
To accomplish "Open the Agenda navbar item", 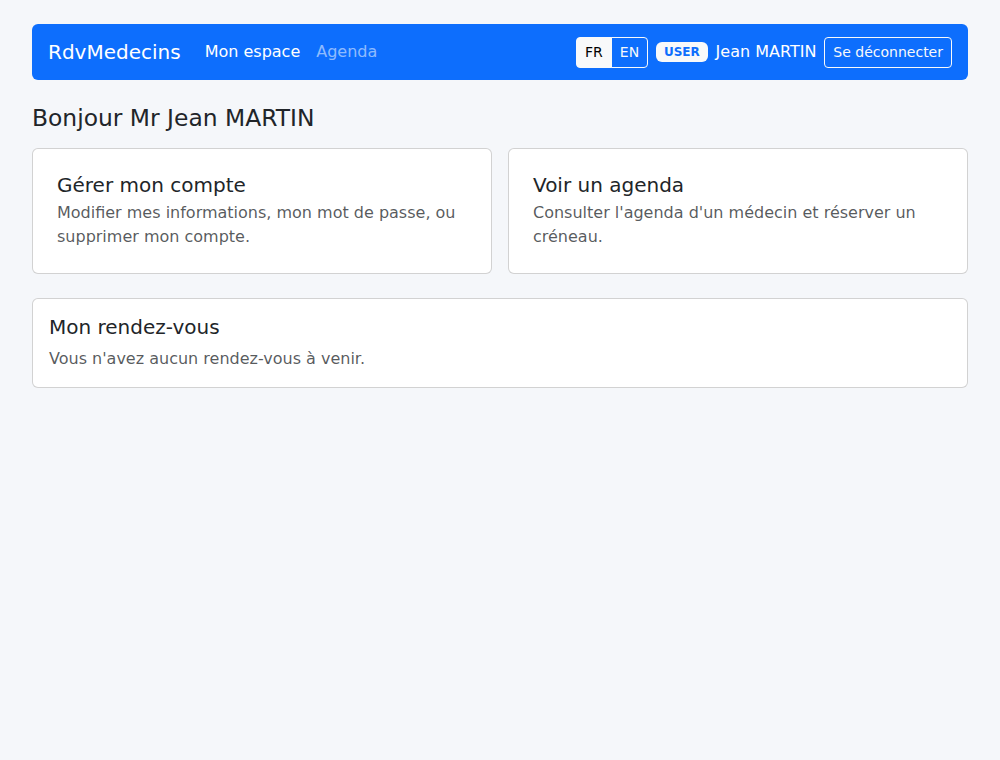I will point(346,52).
